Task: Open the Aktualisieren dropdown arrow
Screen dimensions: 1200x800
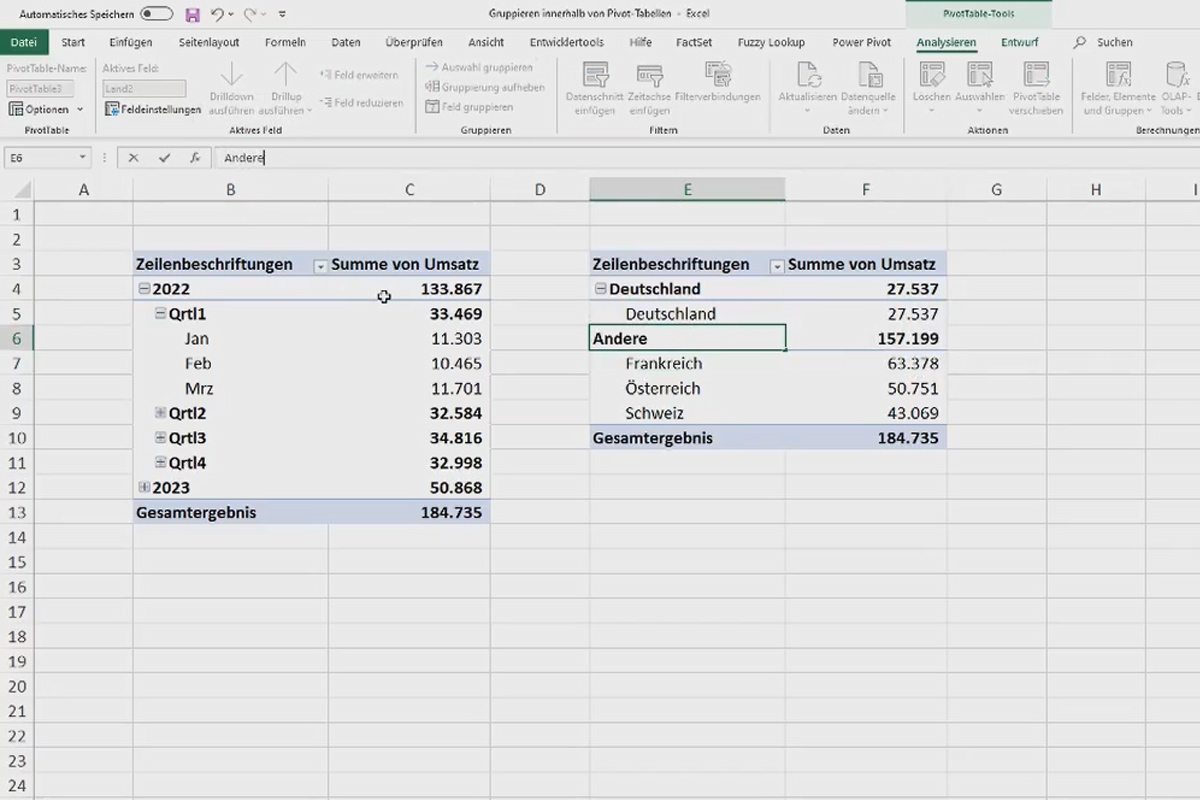Action: pos(807,110)
